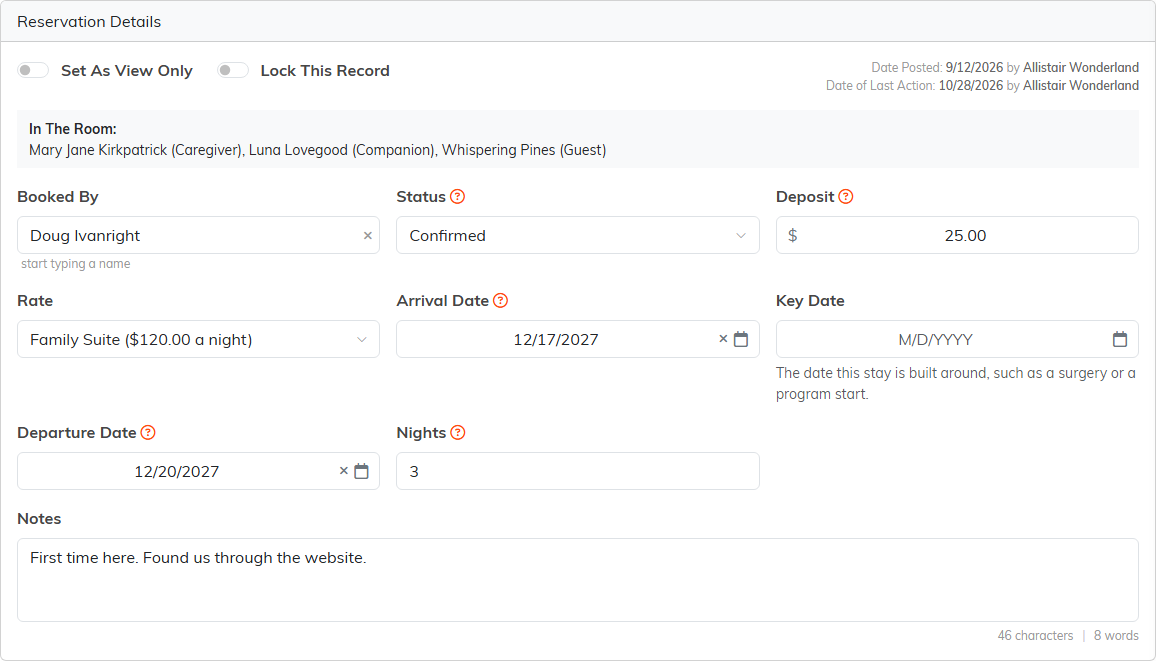Image resolution: width=1156 pixels, height=661 pixels.
Task: Open the Status help icon
Action: click(458, 197)
